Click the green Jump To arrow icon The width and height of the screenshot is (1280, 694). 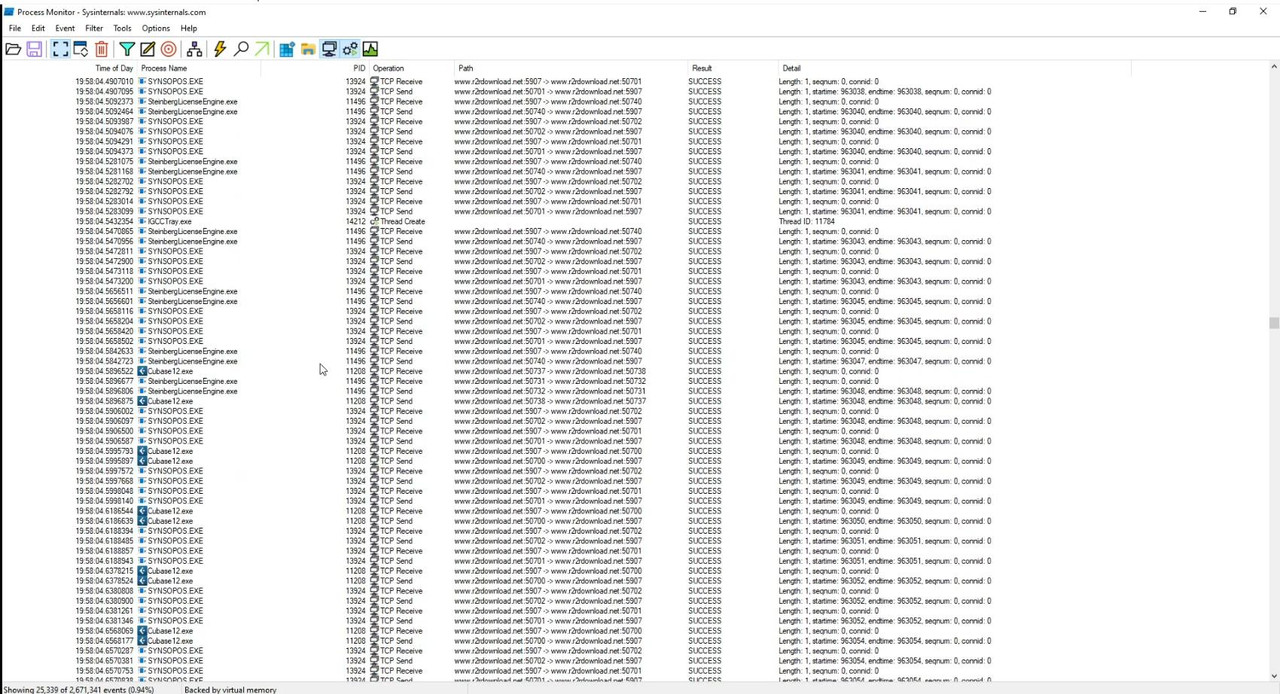pyautogui.click(x=262, y=49)
